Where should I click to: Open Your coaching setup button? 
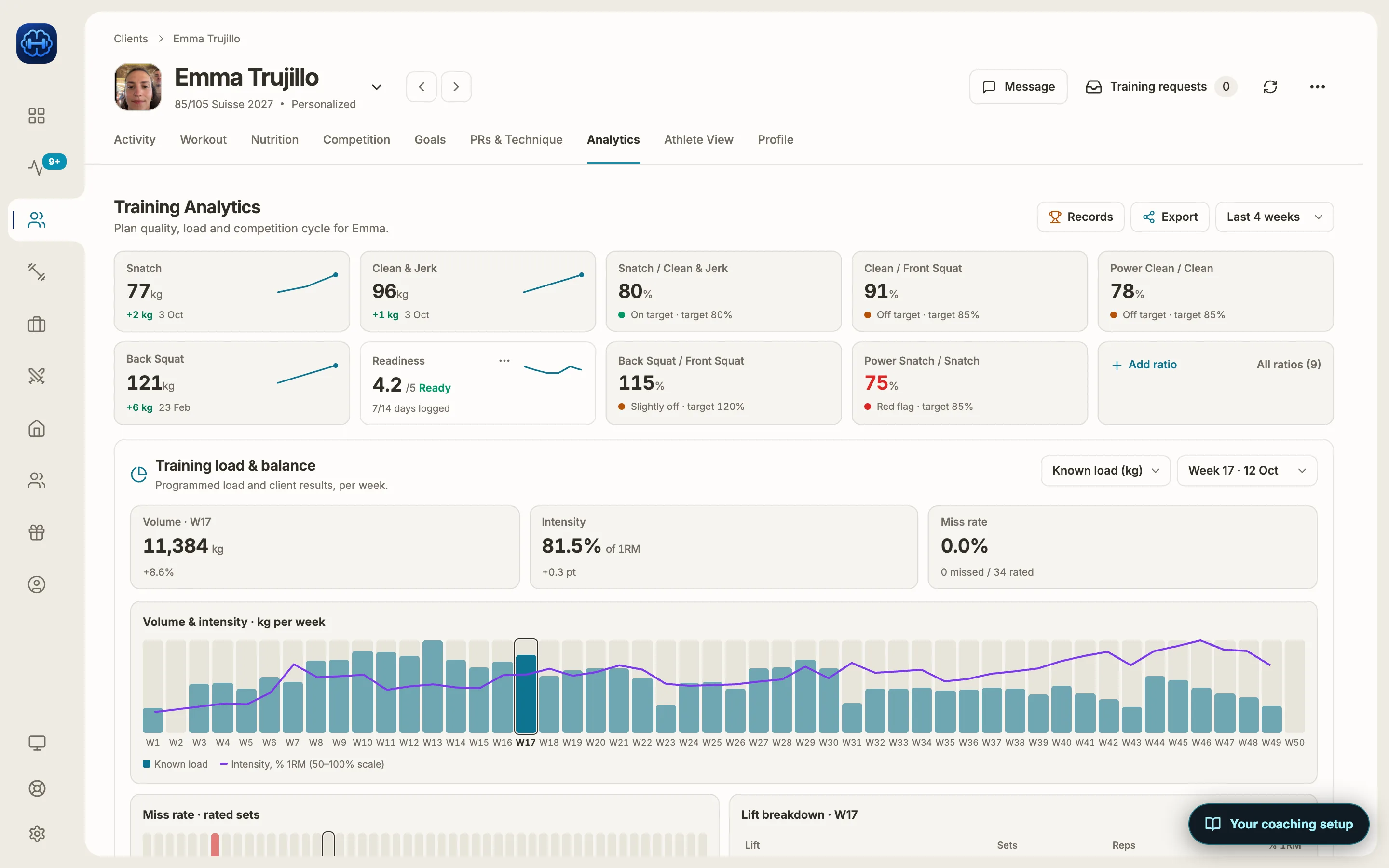point(1279,824)
